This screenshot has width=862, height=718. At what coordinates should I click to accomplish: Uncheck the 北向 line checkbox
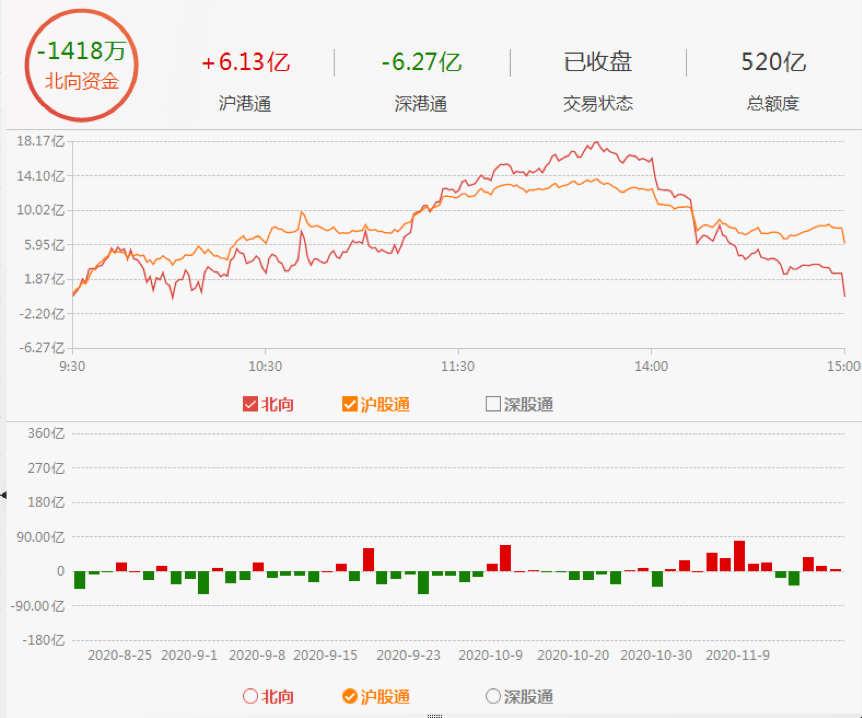point(250,404)
